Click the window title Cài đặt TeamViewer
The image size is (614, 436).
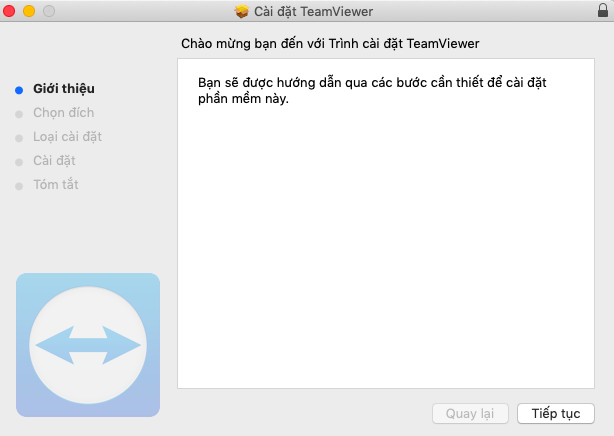313,12
